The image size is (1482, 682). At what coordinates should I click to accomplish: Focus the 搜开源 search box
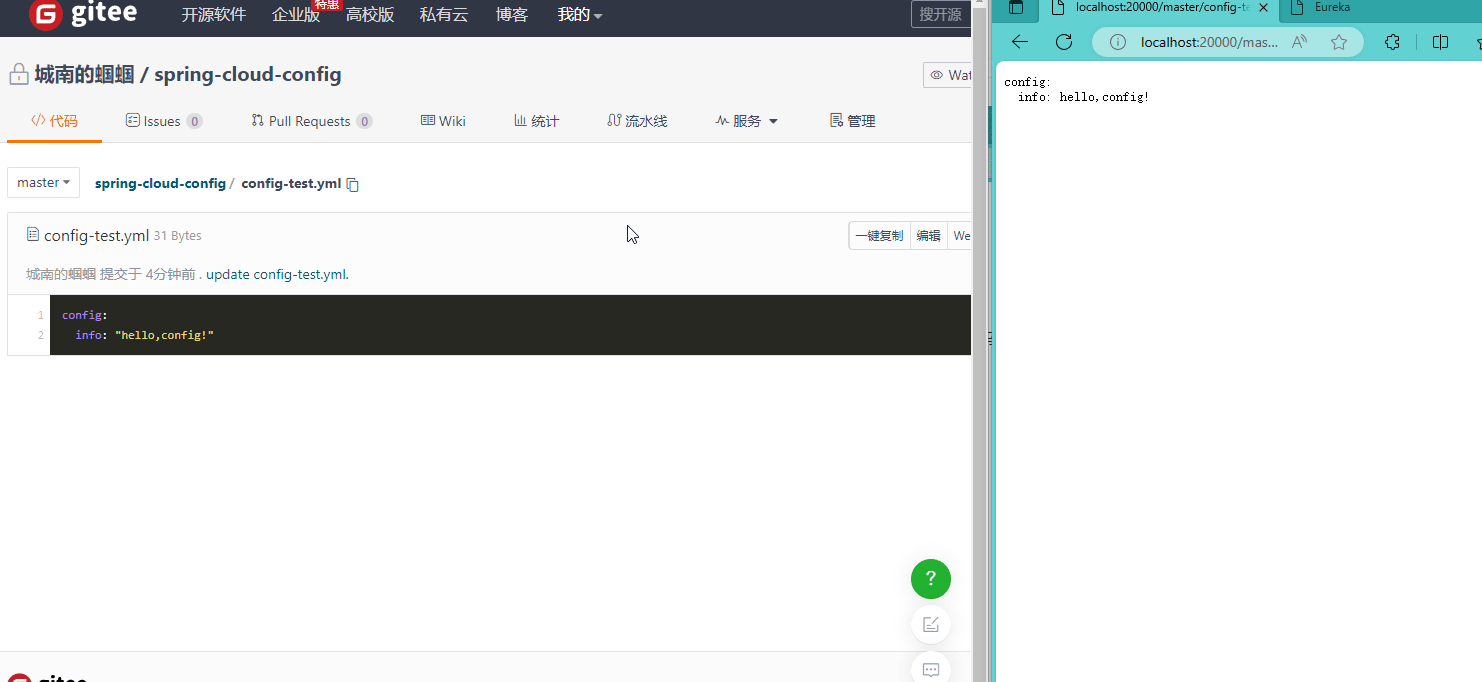point(941,14)
